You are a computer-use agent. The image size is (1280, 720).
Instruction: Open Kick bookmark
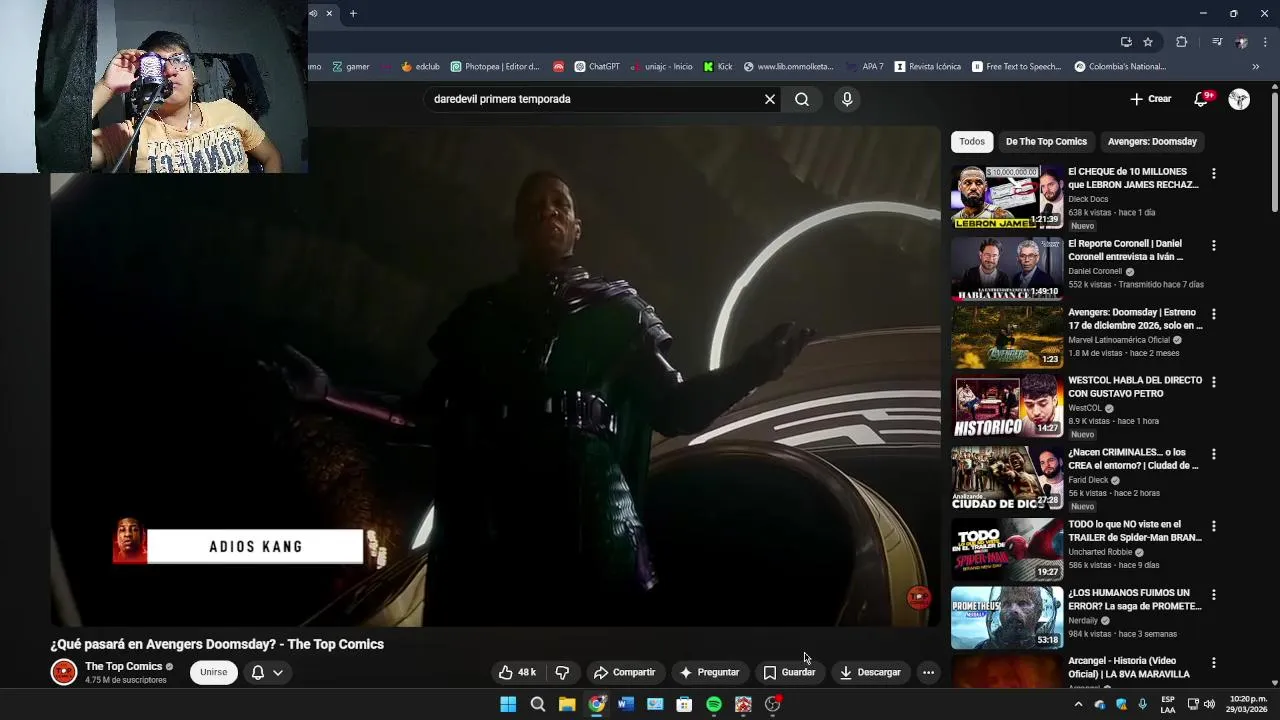click(718, 67)
